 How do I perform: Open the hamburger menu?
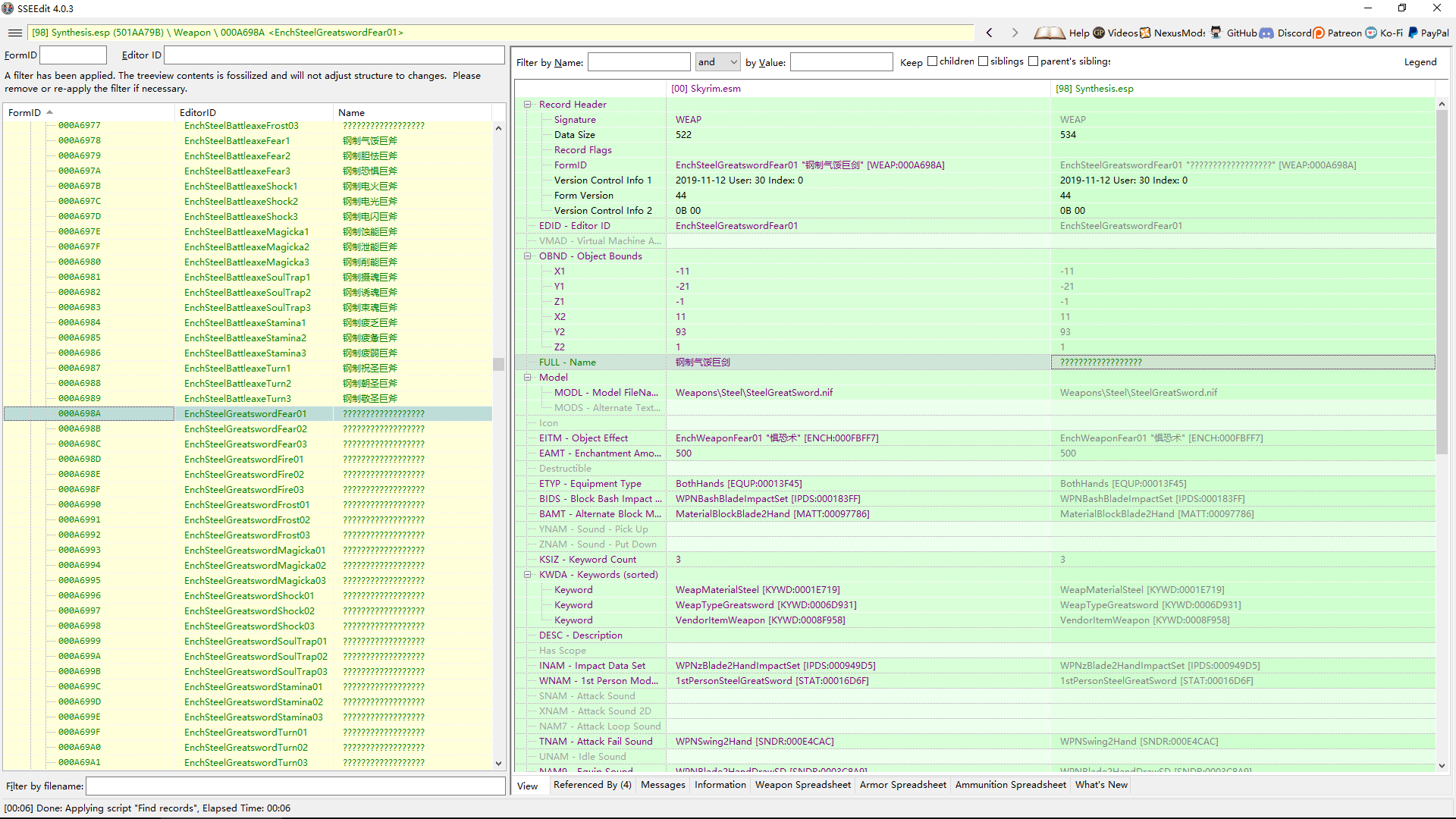[14, 33]
